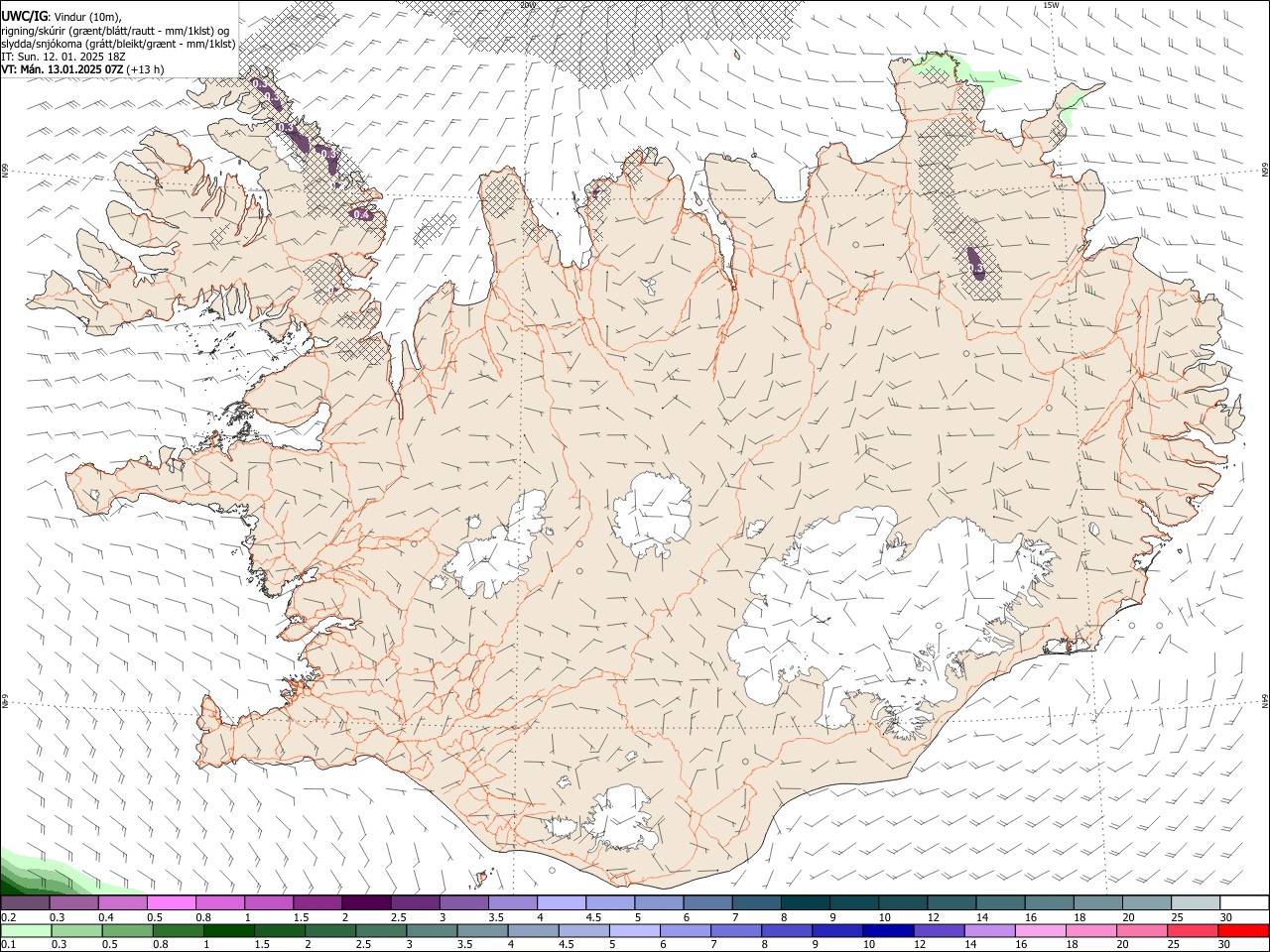The height and width of the screenshot is (952, 1270).
Task: Click the 'VT: Mán. 13.01.2025 07Z' valid time
Action: point(63,69)
